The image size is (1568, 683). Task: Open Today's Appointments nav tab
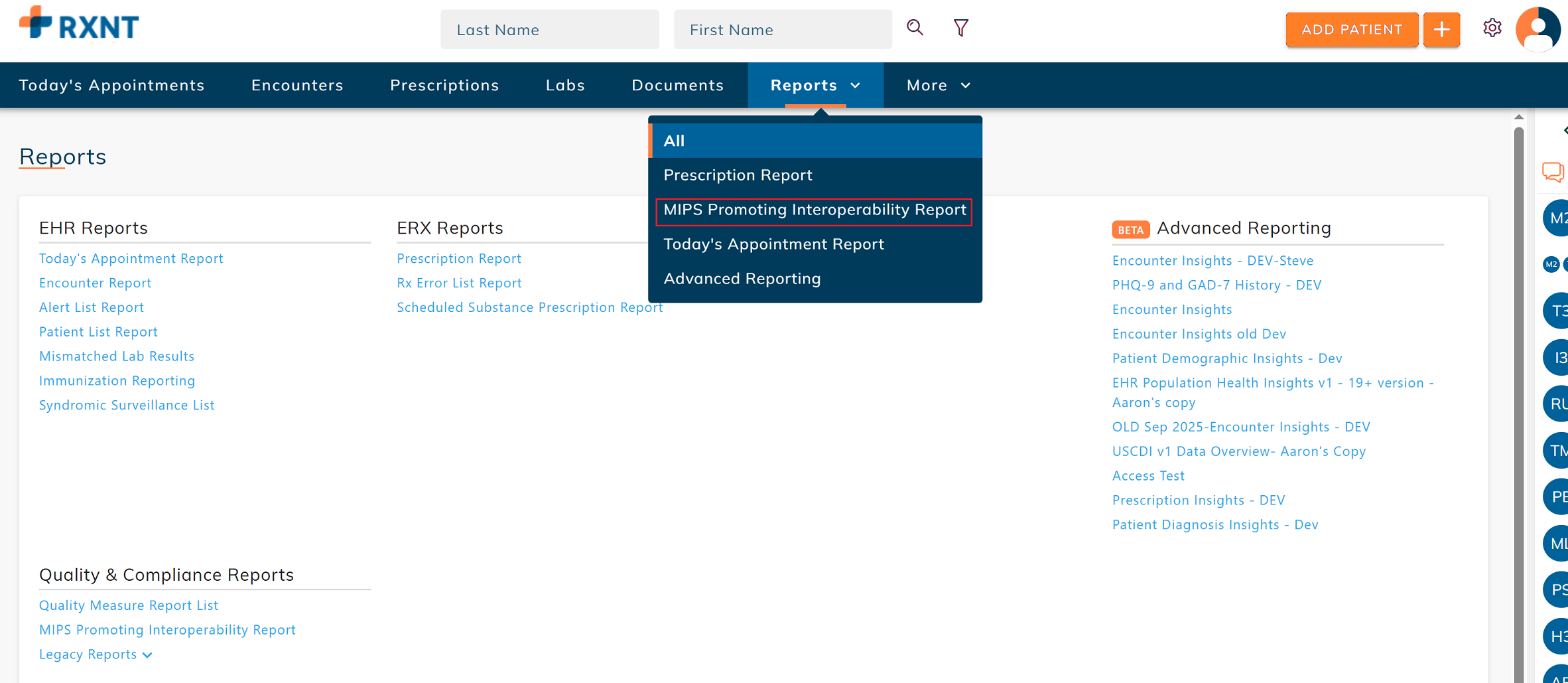111,85
